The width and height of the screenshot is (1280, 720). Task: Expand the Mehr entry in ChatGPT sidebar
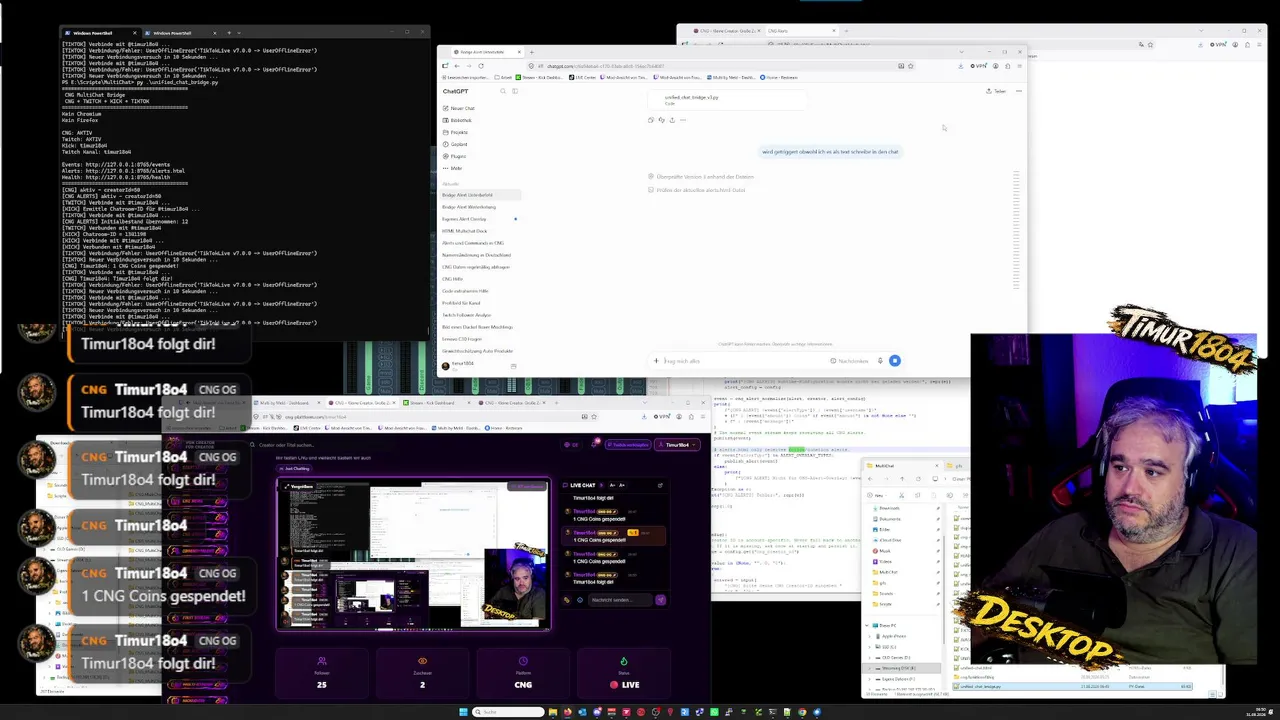pyautogui.click(x=454, y=168)
